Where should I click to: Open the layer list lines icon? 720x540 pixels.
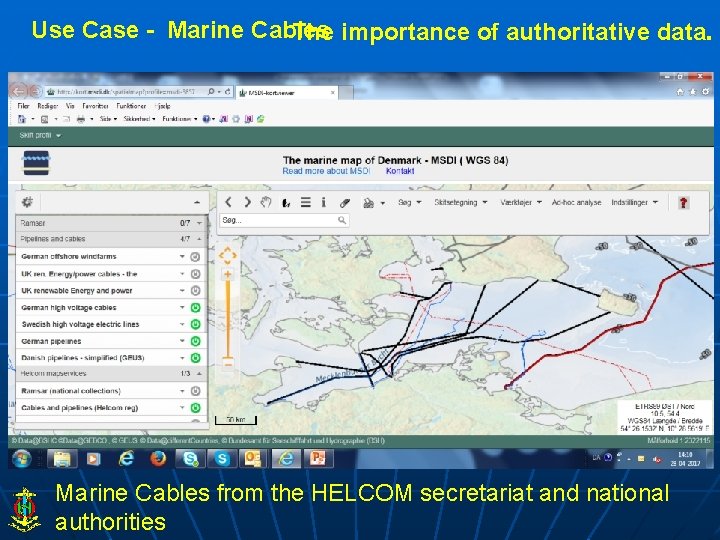click(x=306, y=202)
